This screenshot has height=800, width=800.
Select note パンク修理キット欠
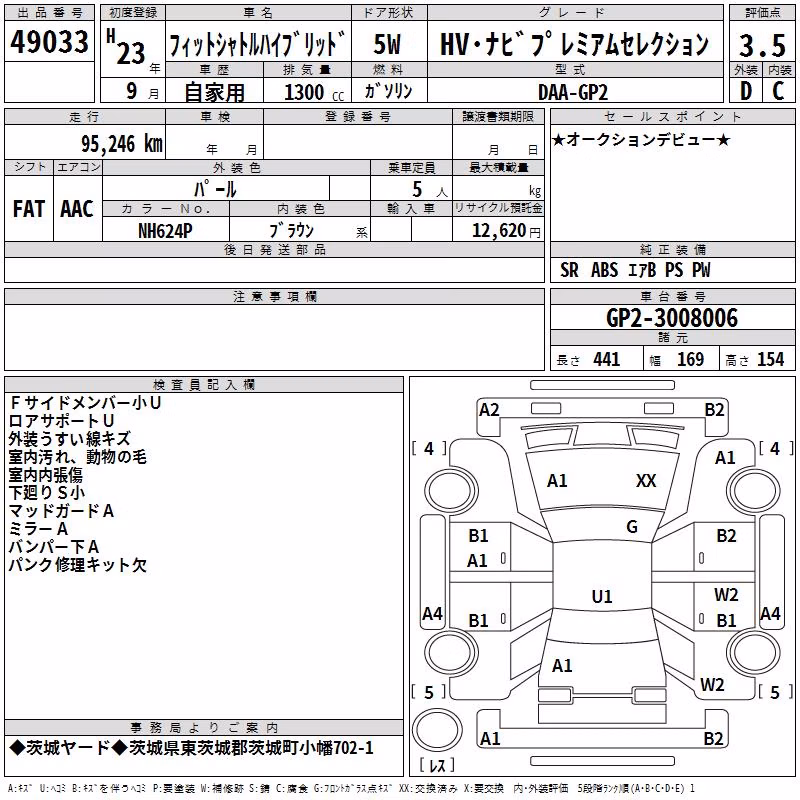click(x=78, y=565)
